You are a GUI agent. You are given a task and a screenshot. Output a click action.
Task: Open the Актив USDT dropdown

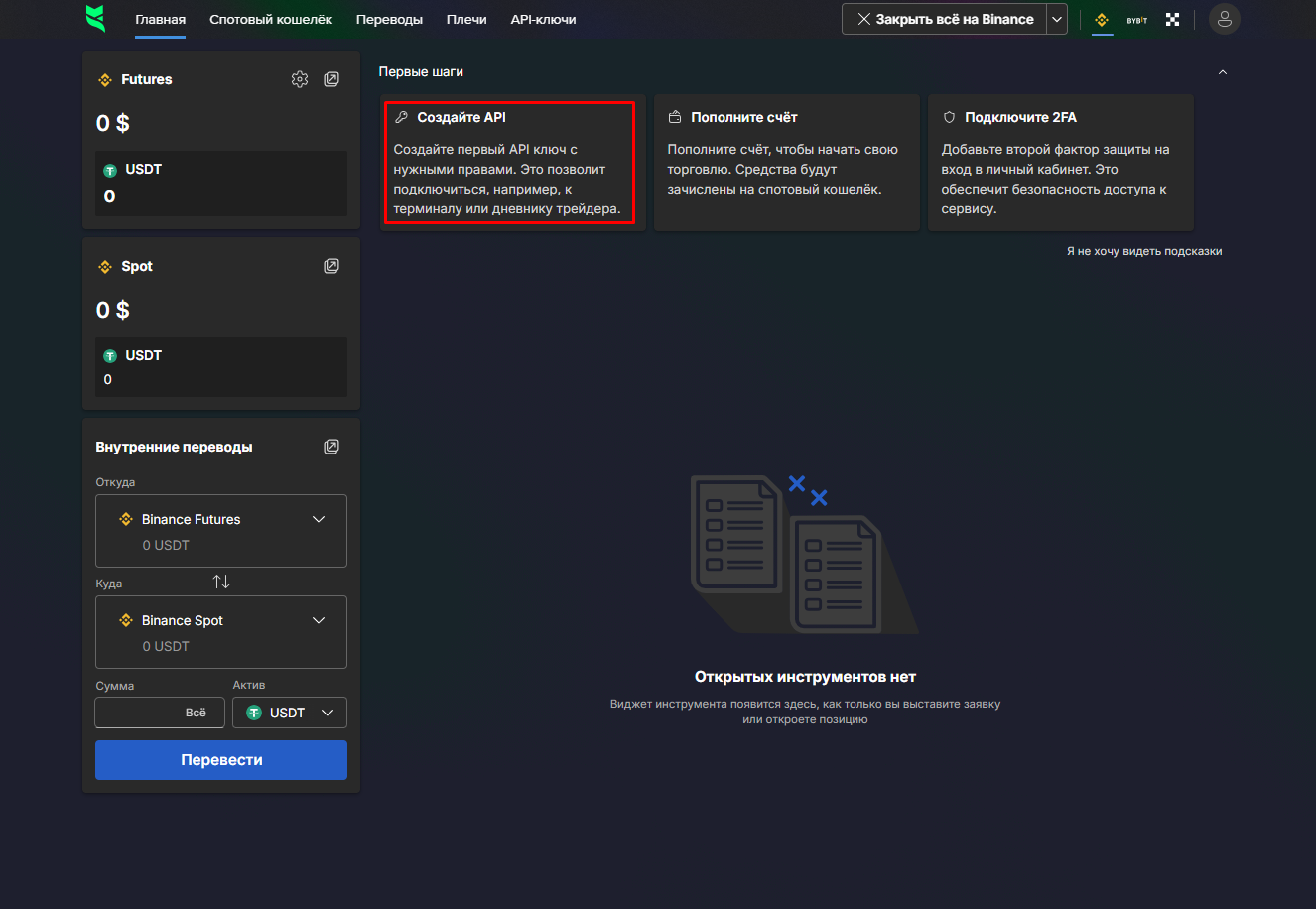tap(290, 713)
